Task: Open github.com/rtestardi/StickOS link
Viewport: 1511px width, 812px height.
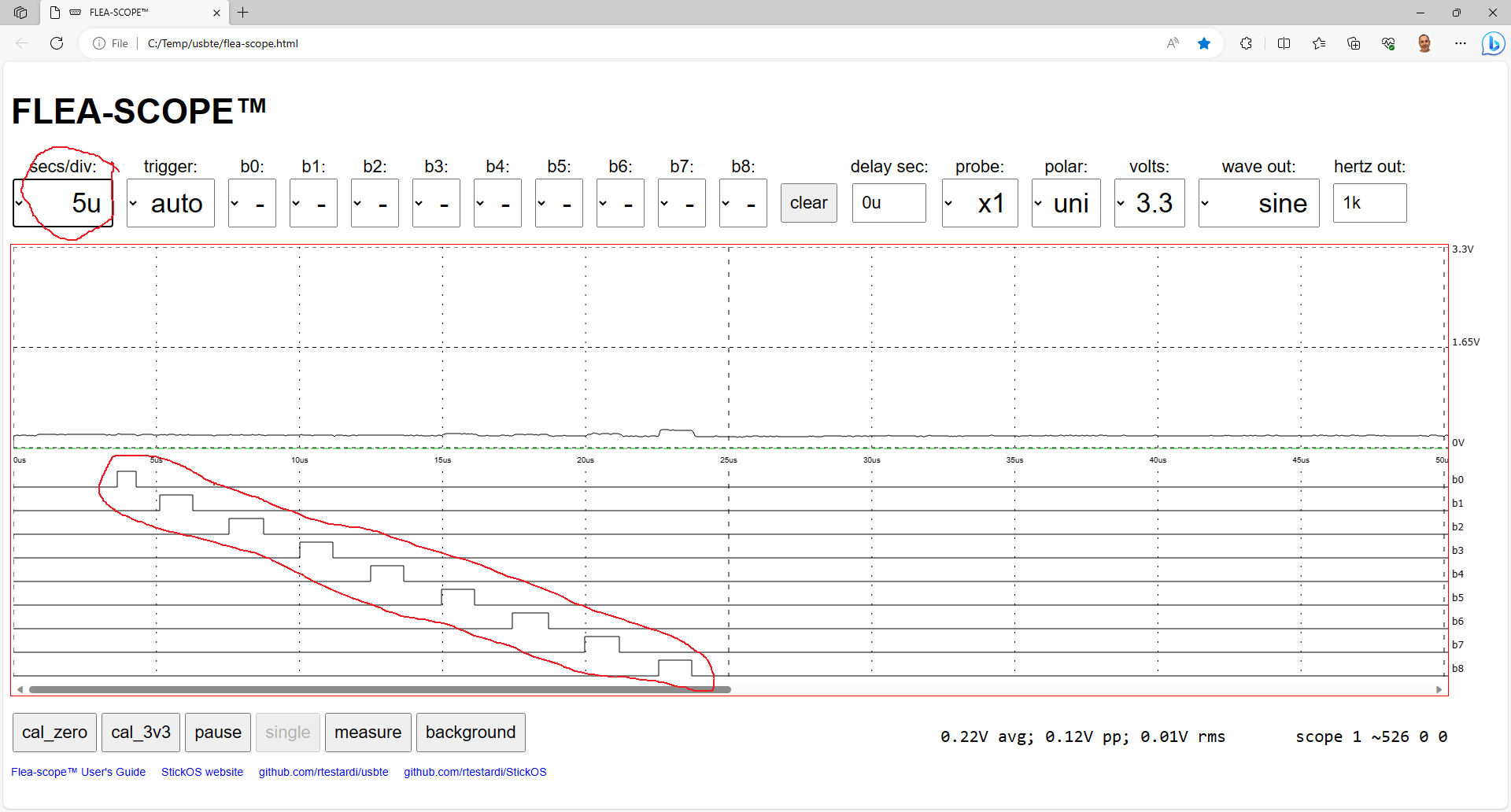Action: [475, 772]
